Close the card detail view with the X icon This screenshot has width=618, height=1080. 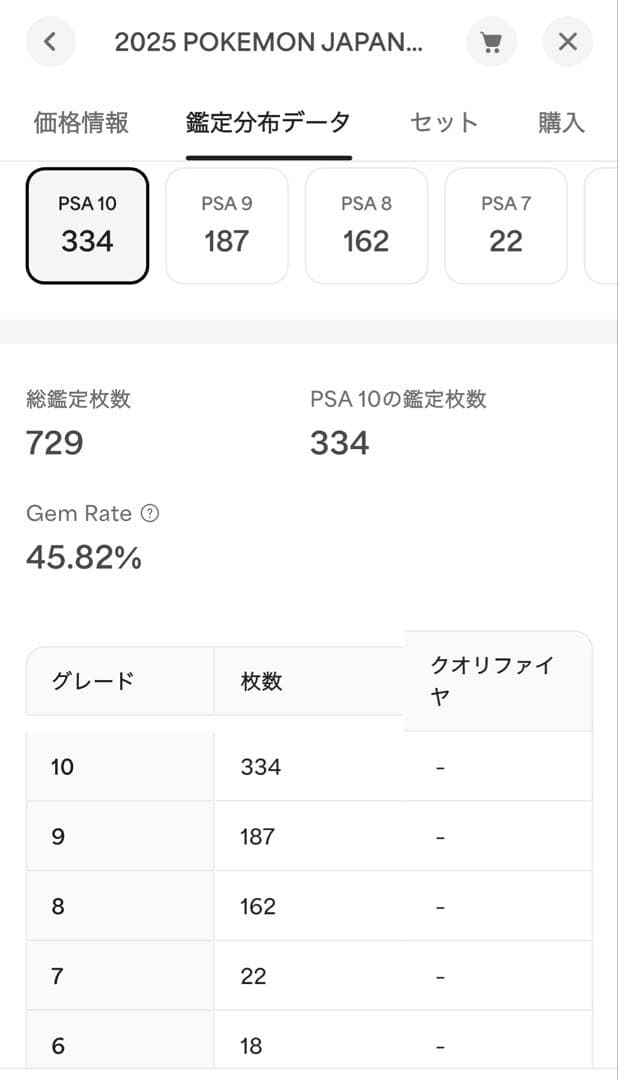tap(568, 42)
